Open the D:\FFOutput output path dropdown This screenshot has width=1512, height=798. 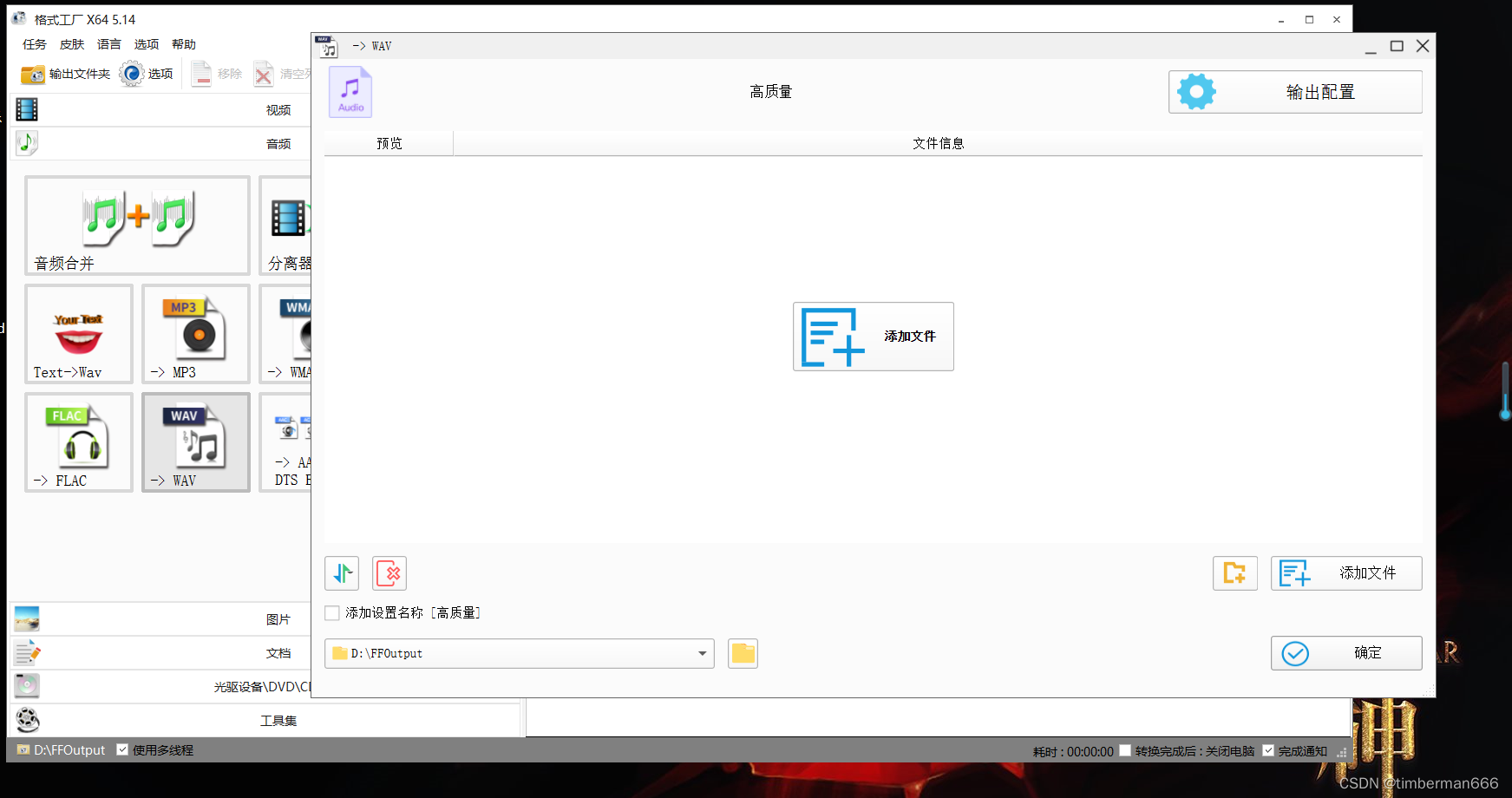[x=520, y=654]
